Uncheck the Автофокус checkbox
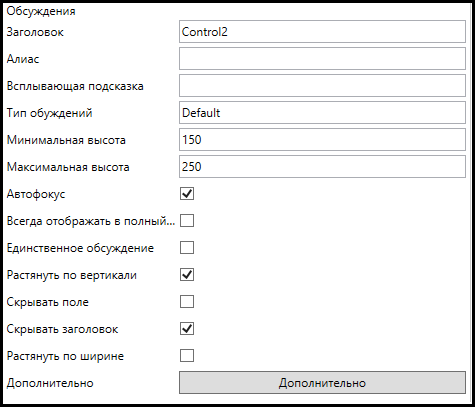This screenshot has width=476, height=408. pyautogui.click(x=187, y=194)
